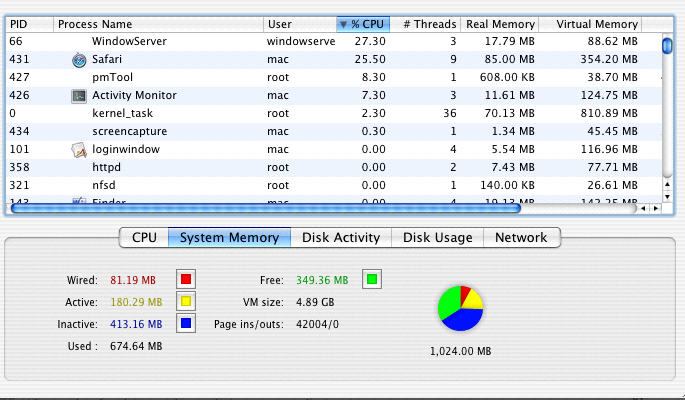Click the Safari compass icon in process list

[79, 60]
